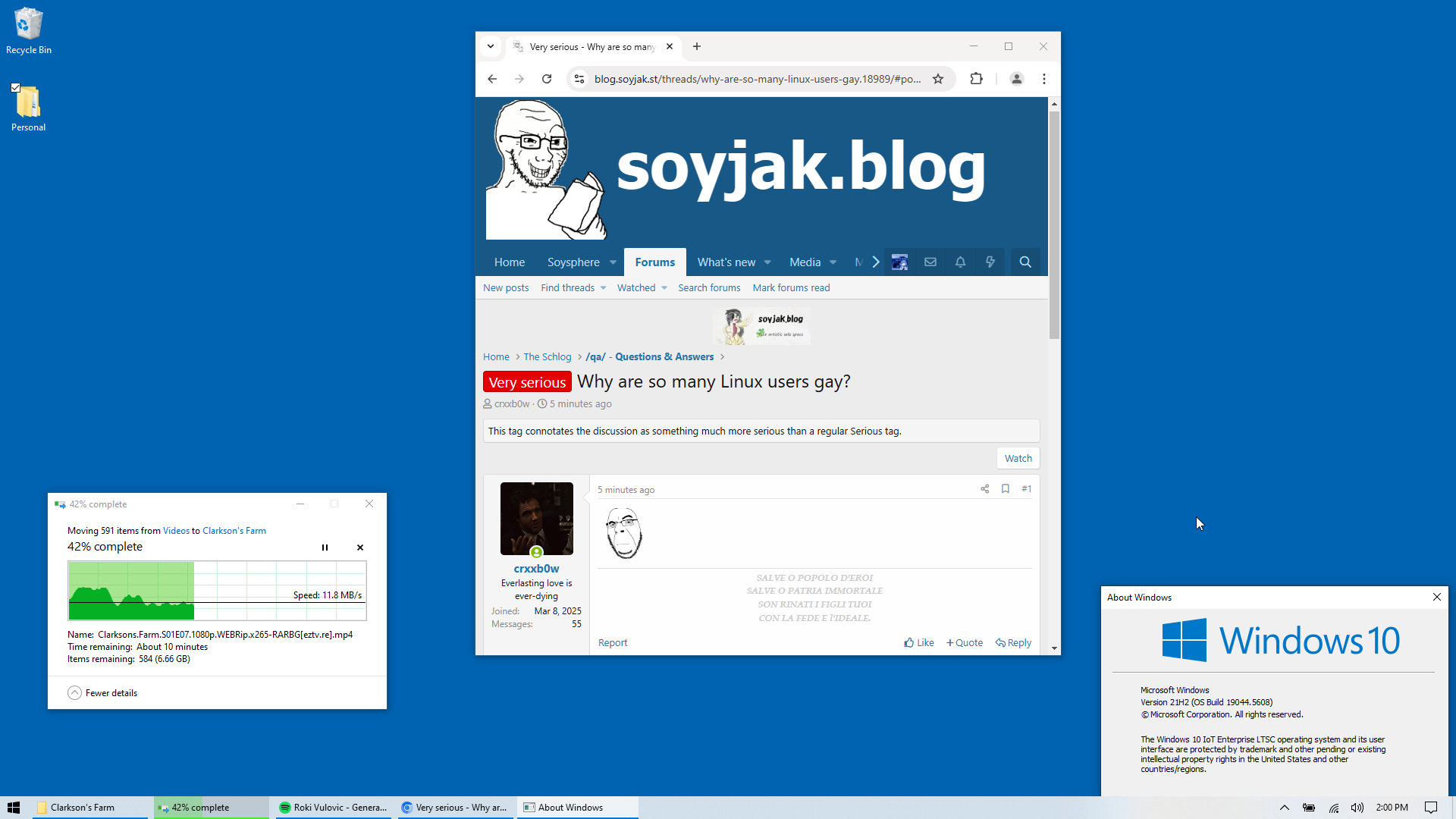The height and width of the screenshot is (819, 1456).
Task: Select the Forums nav tab
Action: [655, 262]
